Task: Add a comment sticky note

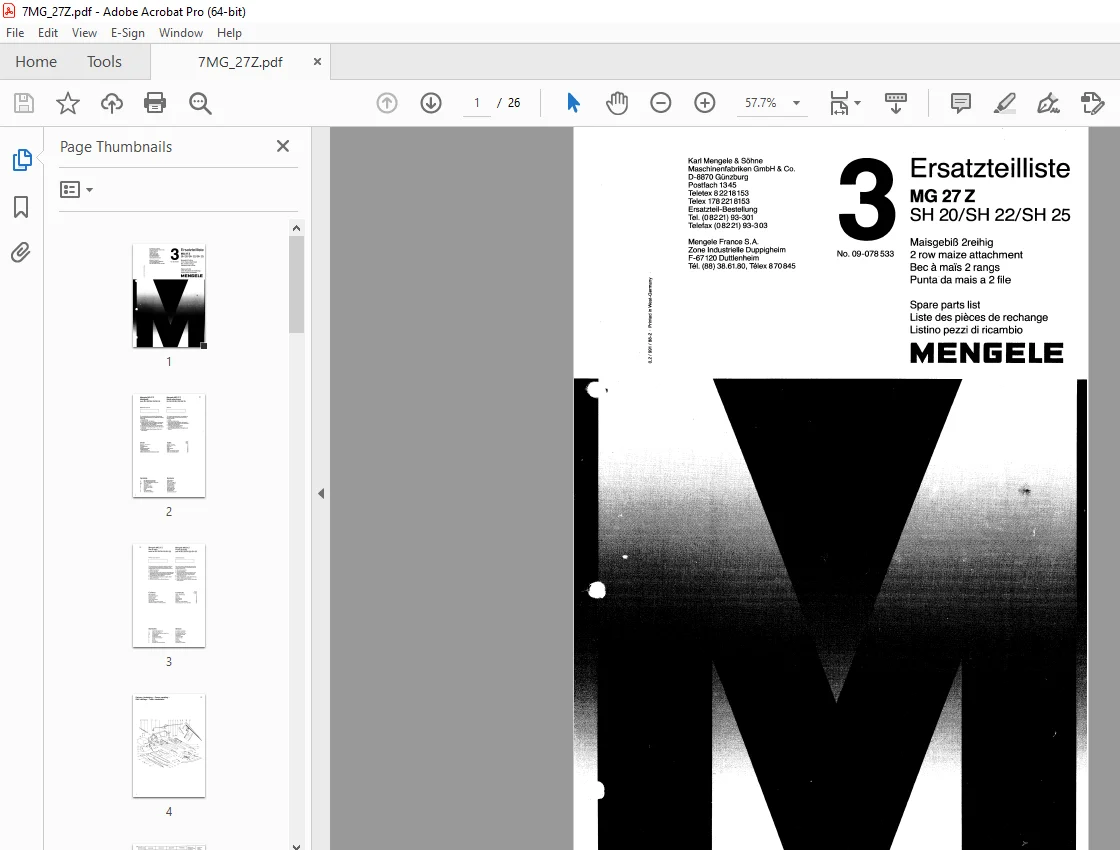Action: click(961, 103)
